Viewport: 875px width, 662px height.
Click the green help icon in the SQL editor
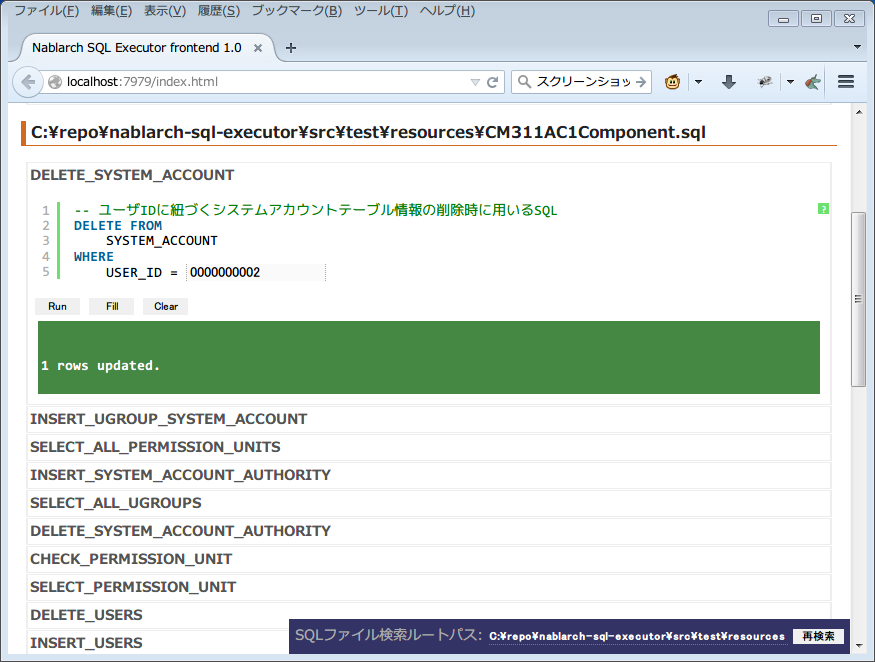pyautogui.click(x=823, y=209)
